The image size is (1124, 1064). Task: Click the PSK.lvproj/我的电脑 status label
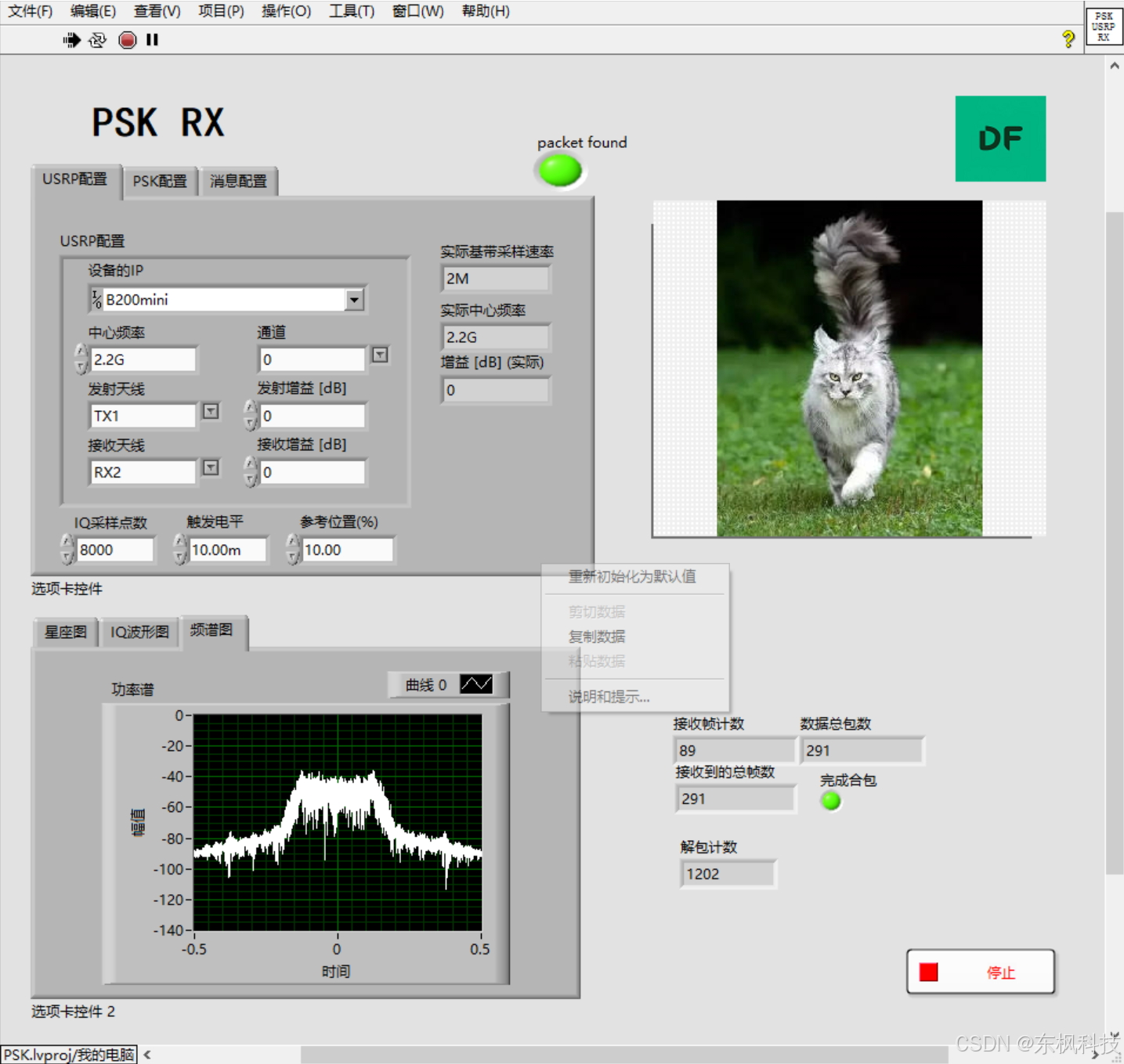point(69,1055)
